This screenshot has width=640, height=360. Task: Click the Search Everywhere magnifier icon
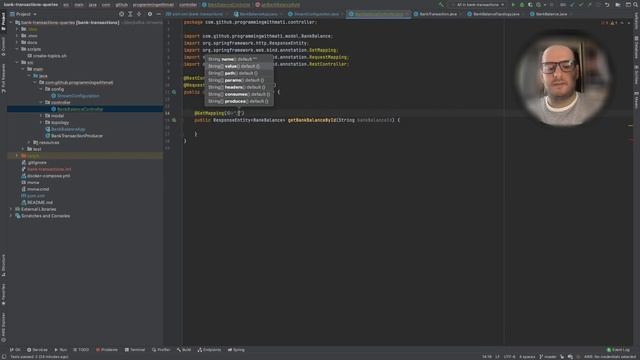click(636, 4)
